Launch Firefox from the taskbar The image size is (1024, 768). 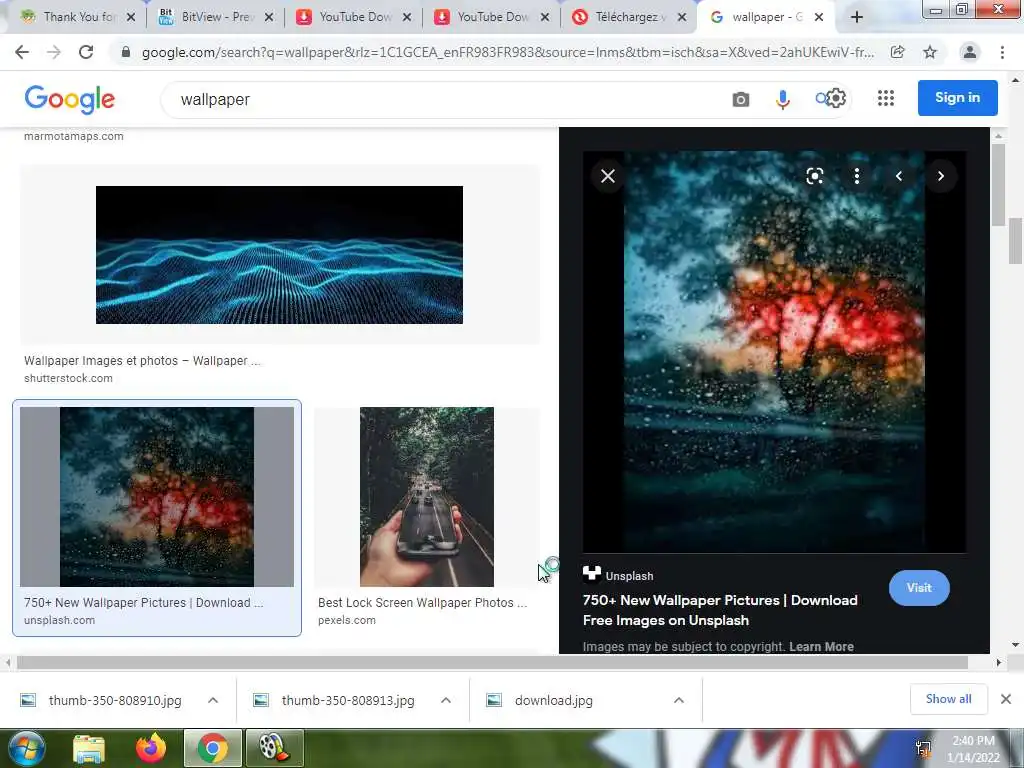[x=151, y=748]
